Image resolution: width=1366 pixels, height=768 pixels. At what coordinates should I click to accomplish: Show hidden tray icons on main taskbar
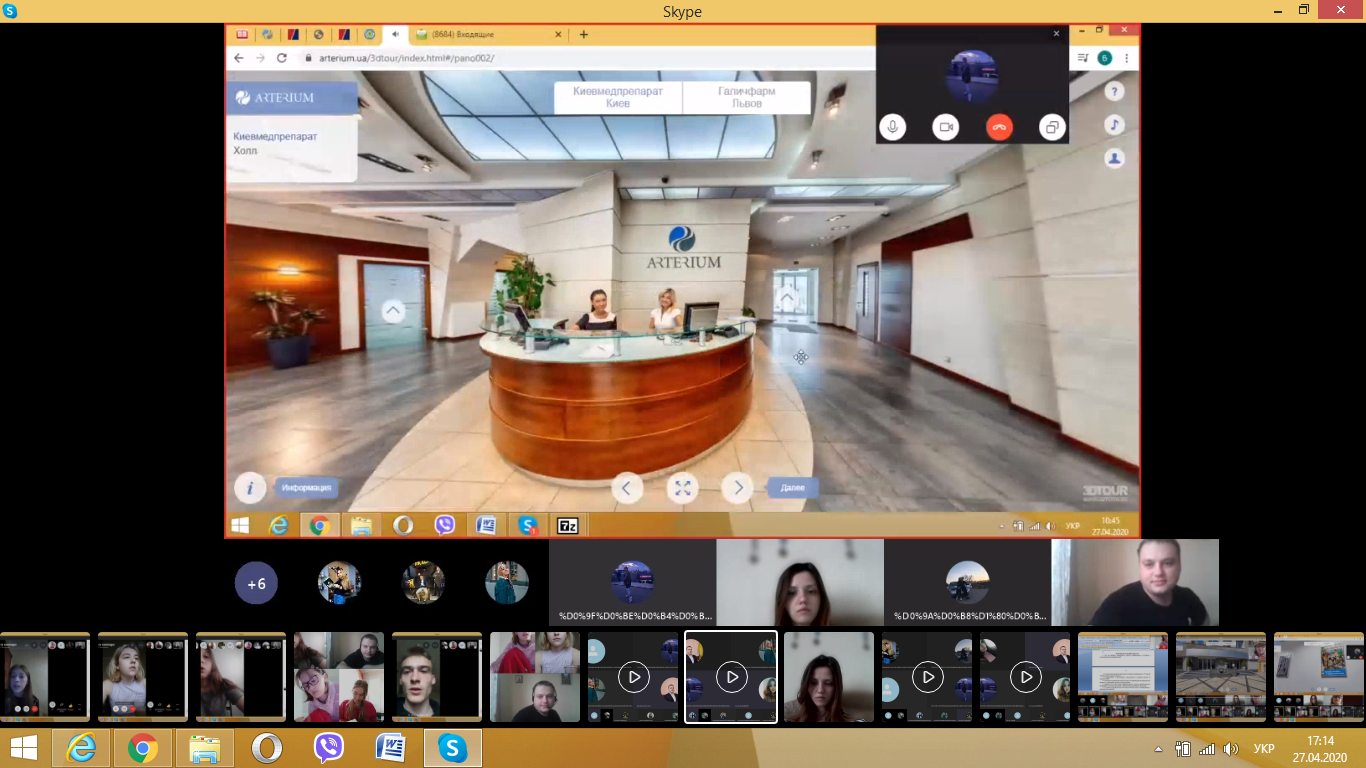coord(1159,749)
